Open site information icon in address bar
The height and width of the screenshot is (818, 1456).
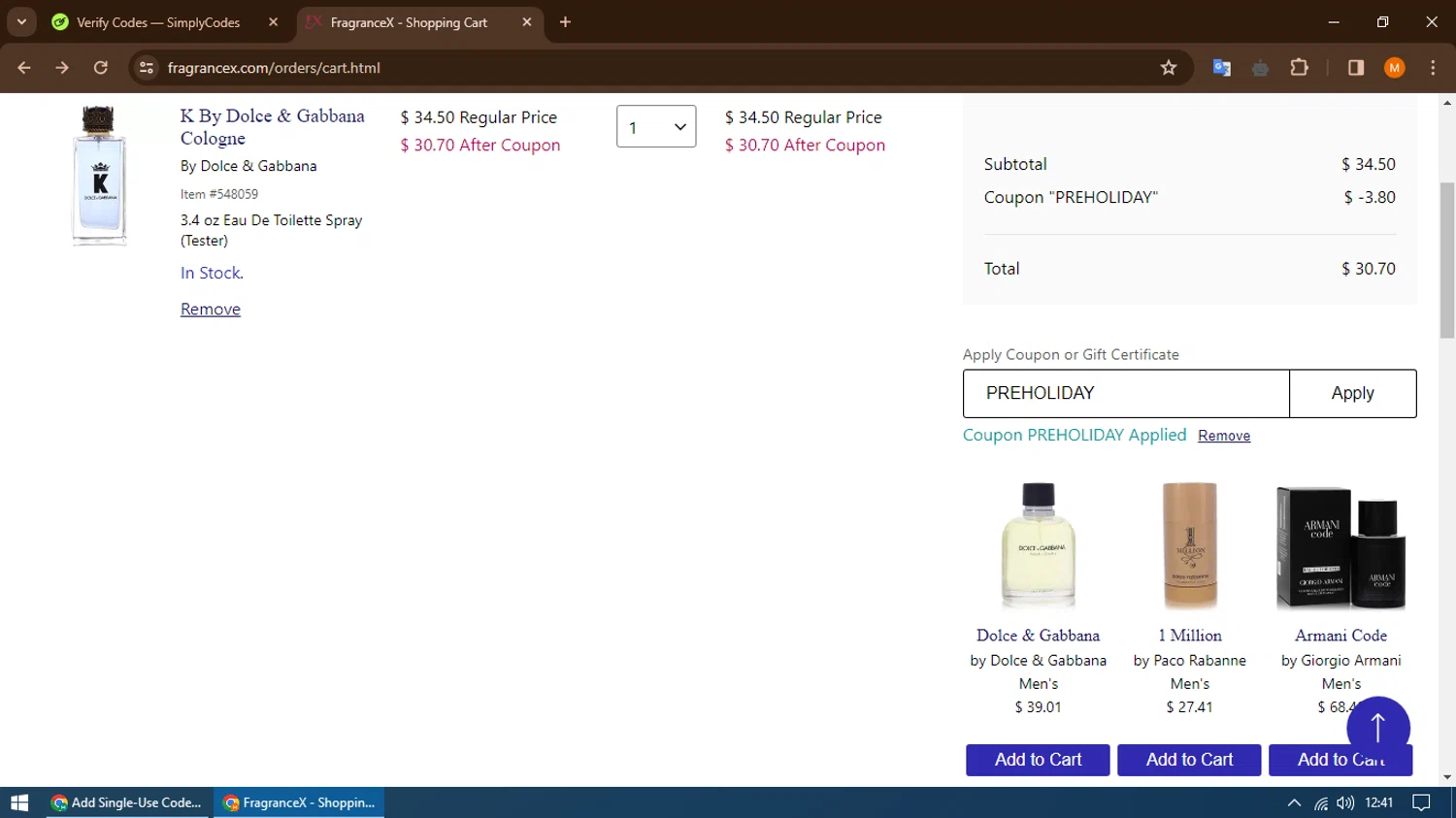coord(147,68)
